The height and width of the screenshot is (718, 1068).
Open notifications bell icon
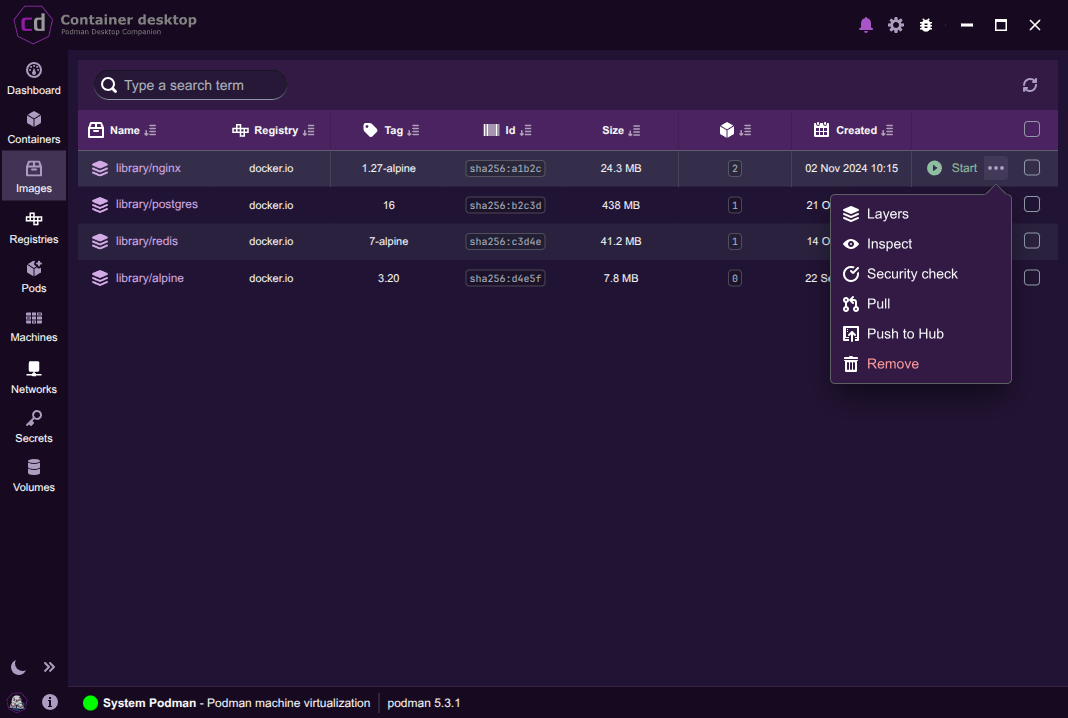click(x=866, y=25)
